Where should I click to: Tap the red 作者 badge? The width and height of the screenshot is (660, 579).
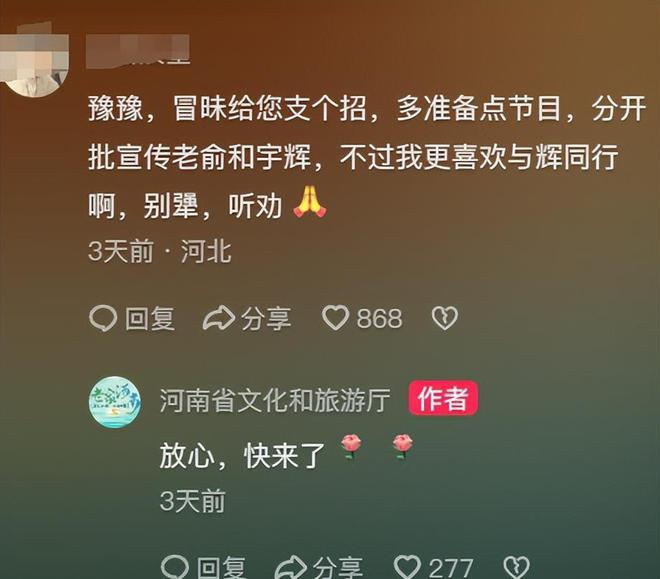(x=443, y=398)
